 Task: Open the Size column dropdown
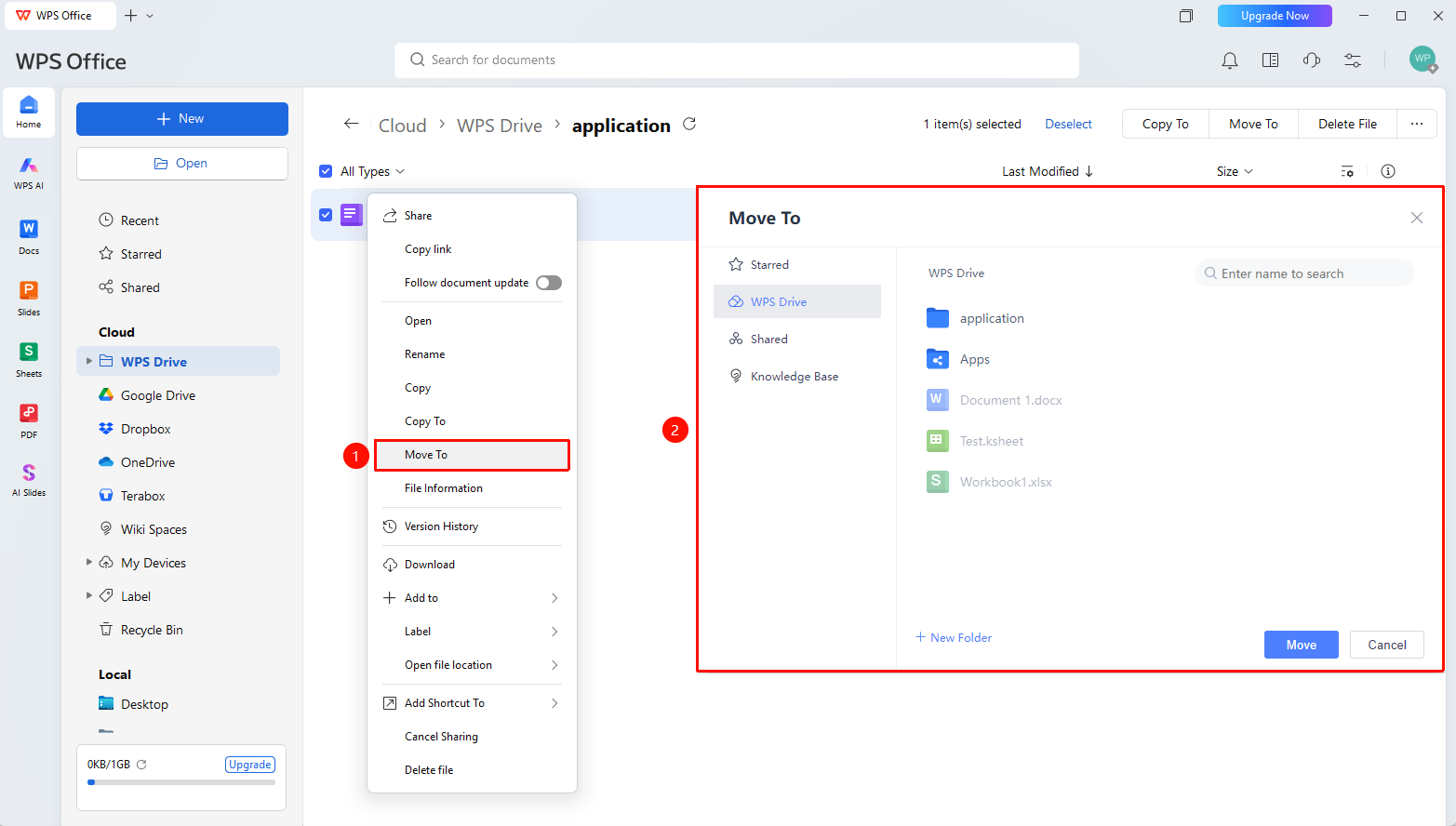(1235, 171)
